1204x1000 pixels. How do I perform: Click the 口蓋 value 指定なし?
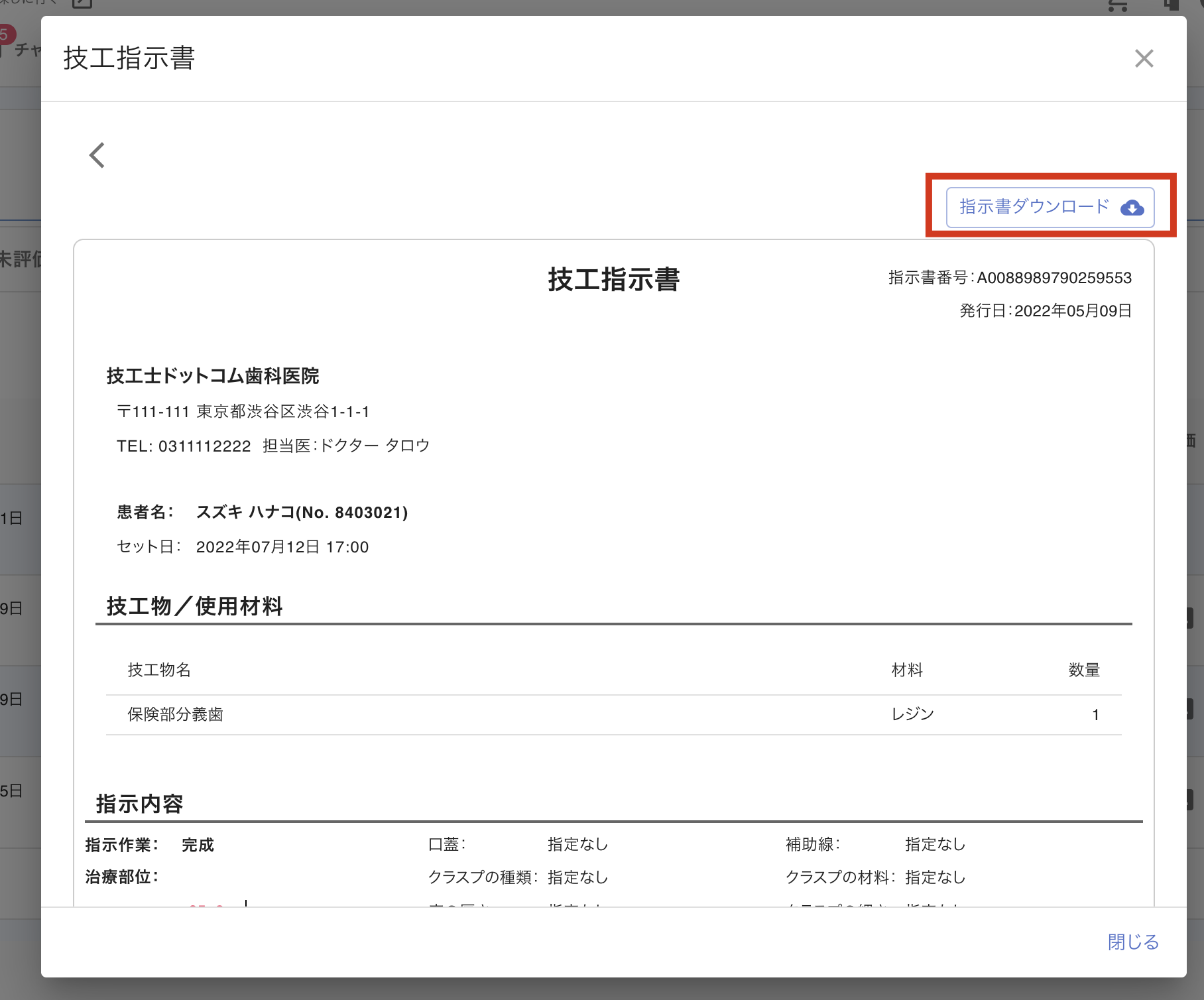coord(577,844)
